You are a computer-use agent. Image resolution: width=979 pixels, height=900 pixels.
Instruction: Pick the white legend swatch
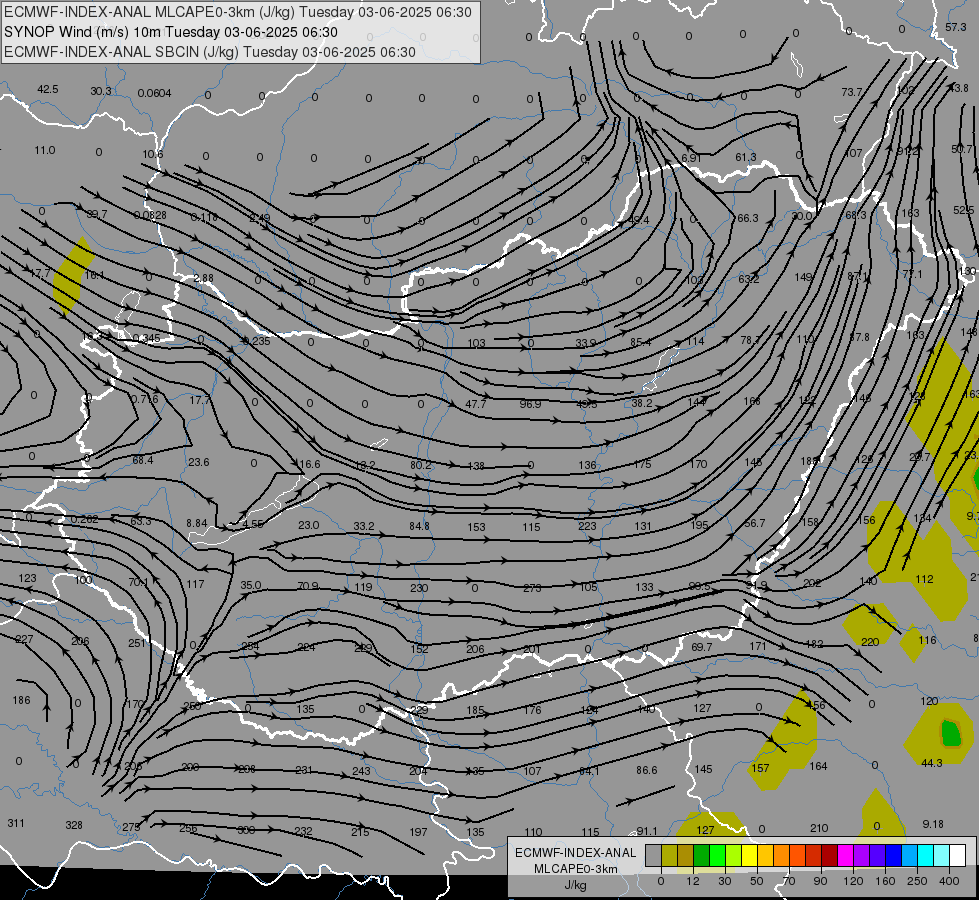(958, 855)
